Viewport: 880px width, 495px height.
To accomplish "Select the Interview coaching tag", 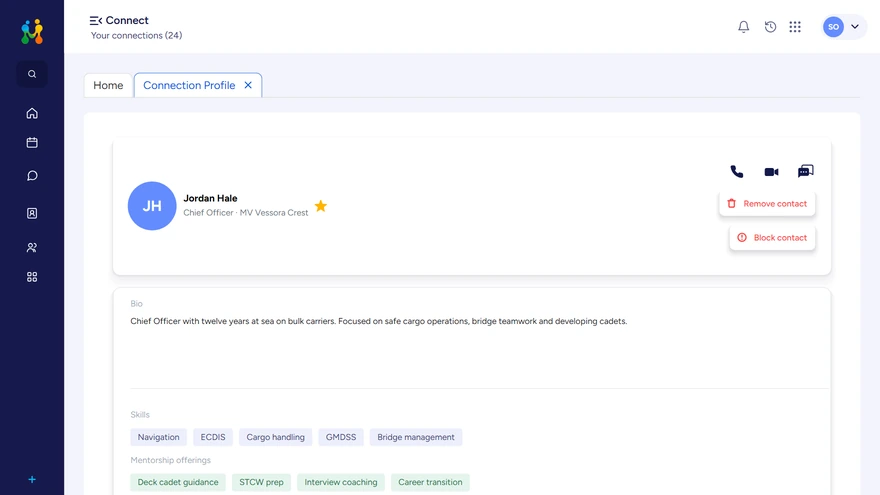I will coord(341,482).
